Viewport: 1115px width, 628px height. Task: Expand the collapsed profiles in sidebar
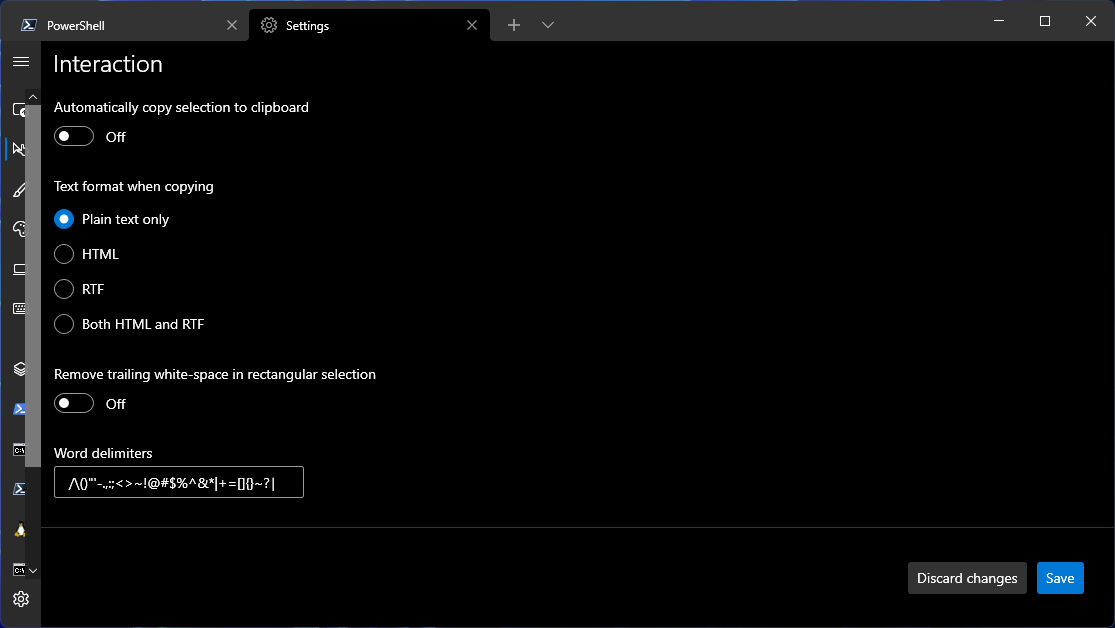click(x=31, y=569)
